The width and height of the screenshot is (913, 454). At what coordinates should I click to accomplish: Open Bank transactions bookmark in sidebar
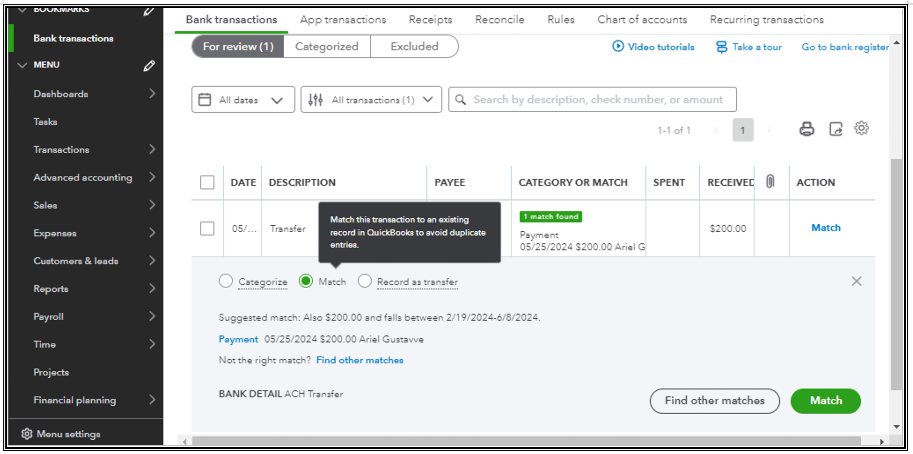[x=73, y=38]
